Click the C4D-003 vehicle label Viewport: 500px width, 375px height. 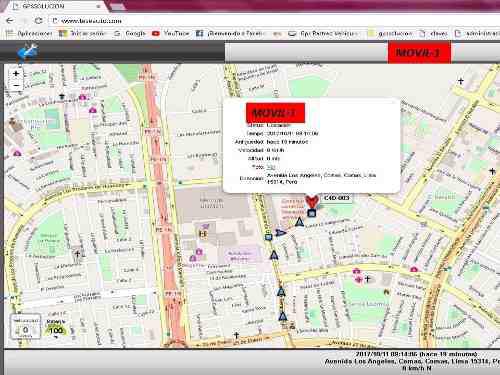[x=336, y=198]
